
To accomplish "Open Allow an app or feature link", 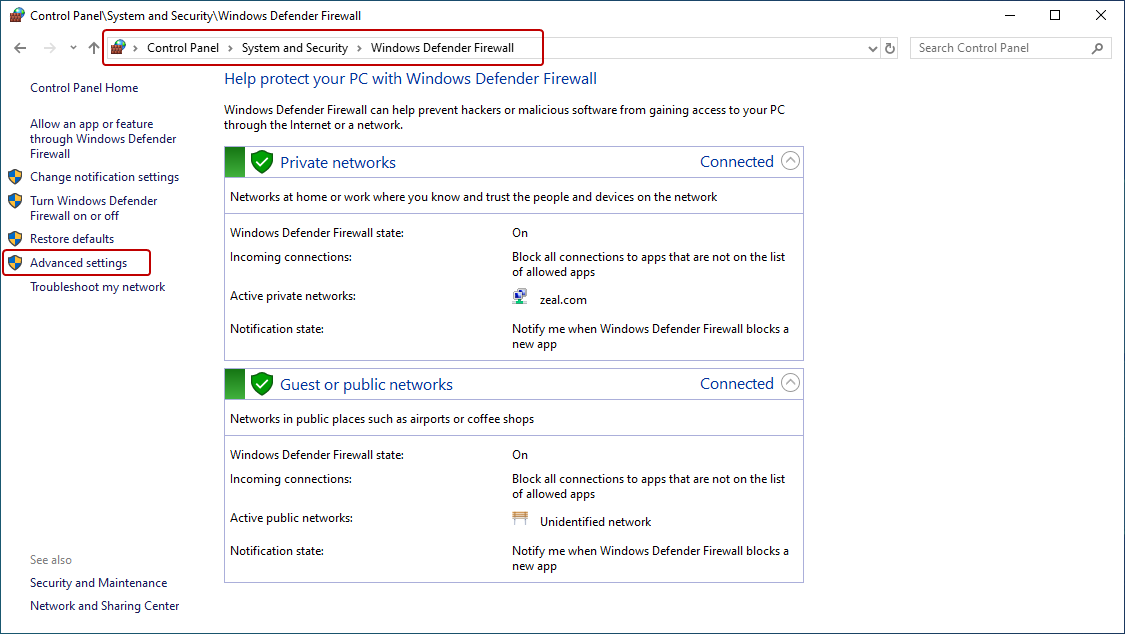I will 102,139.
